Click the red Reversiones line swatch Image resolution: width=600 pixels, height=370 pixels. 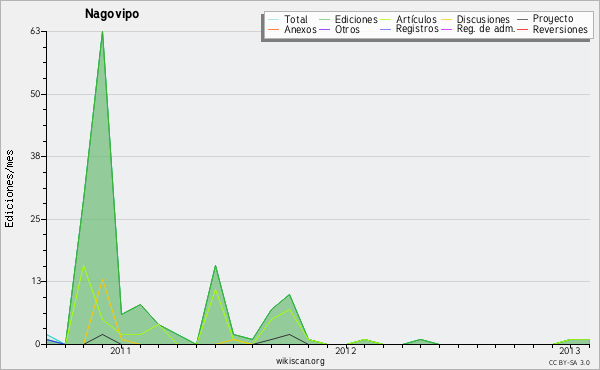coord(523,29)
